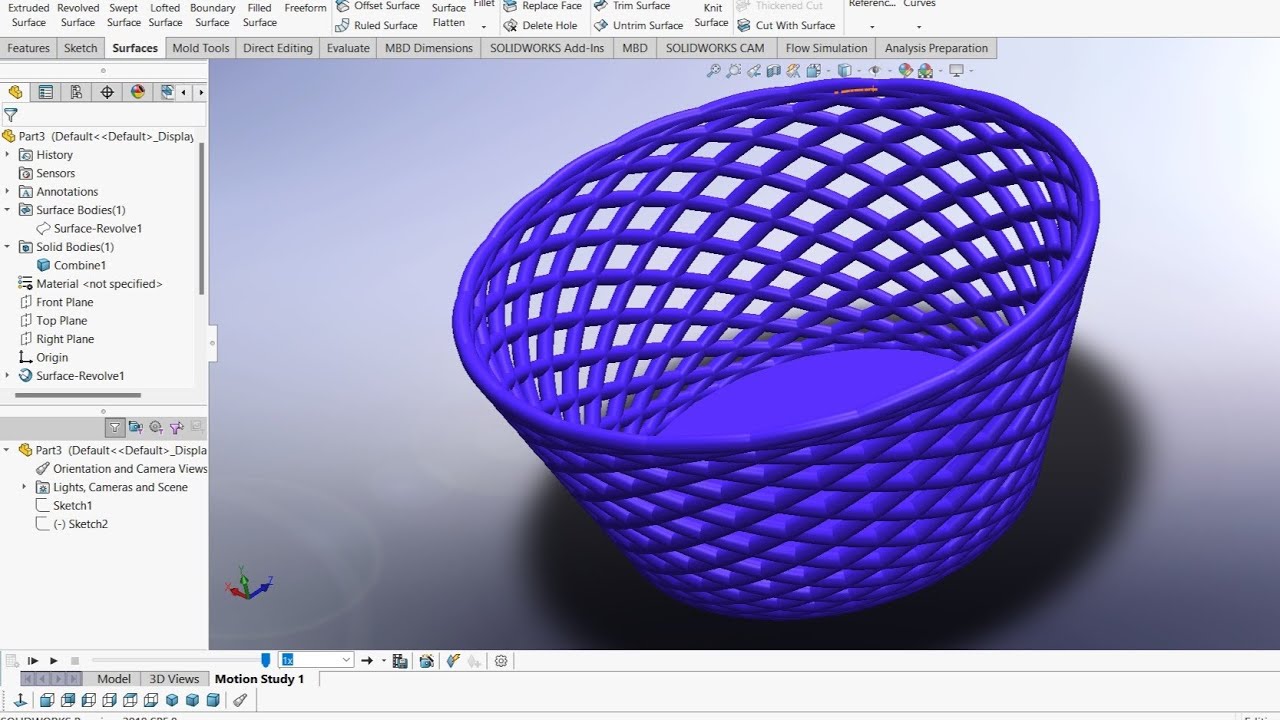
Task: Open Display Style cube icon
Action: [844, 71]
